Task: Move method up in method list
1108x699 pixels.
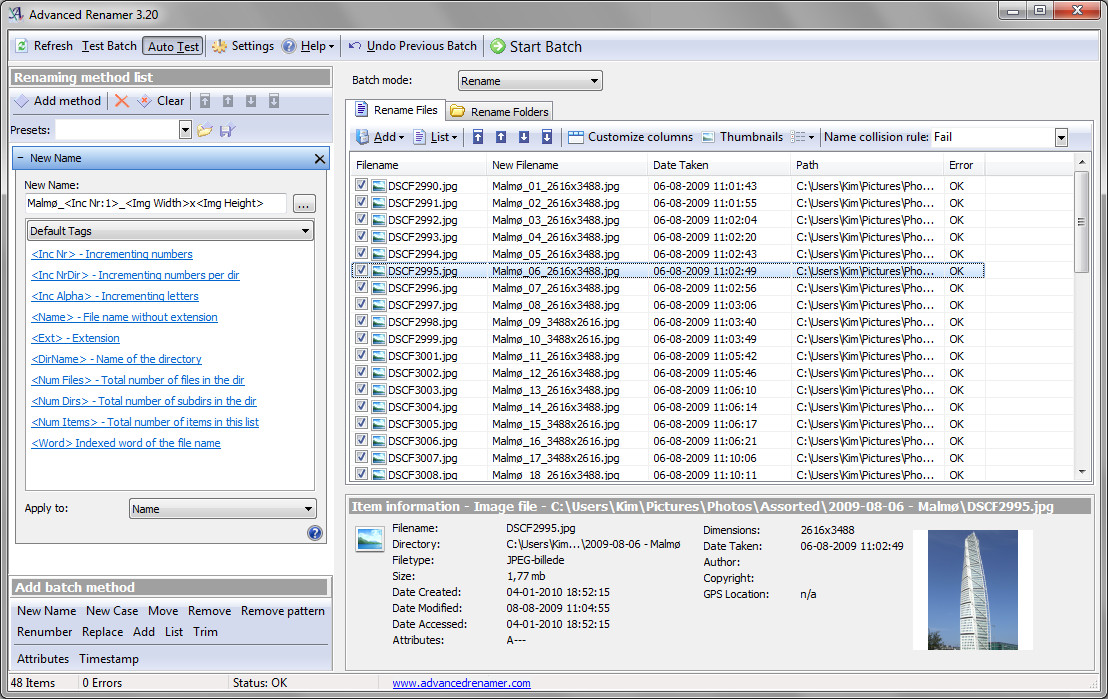Action: click(x=228, y=101)
